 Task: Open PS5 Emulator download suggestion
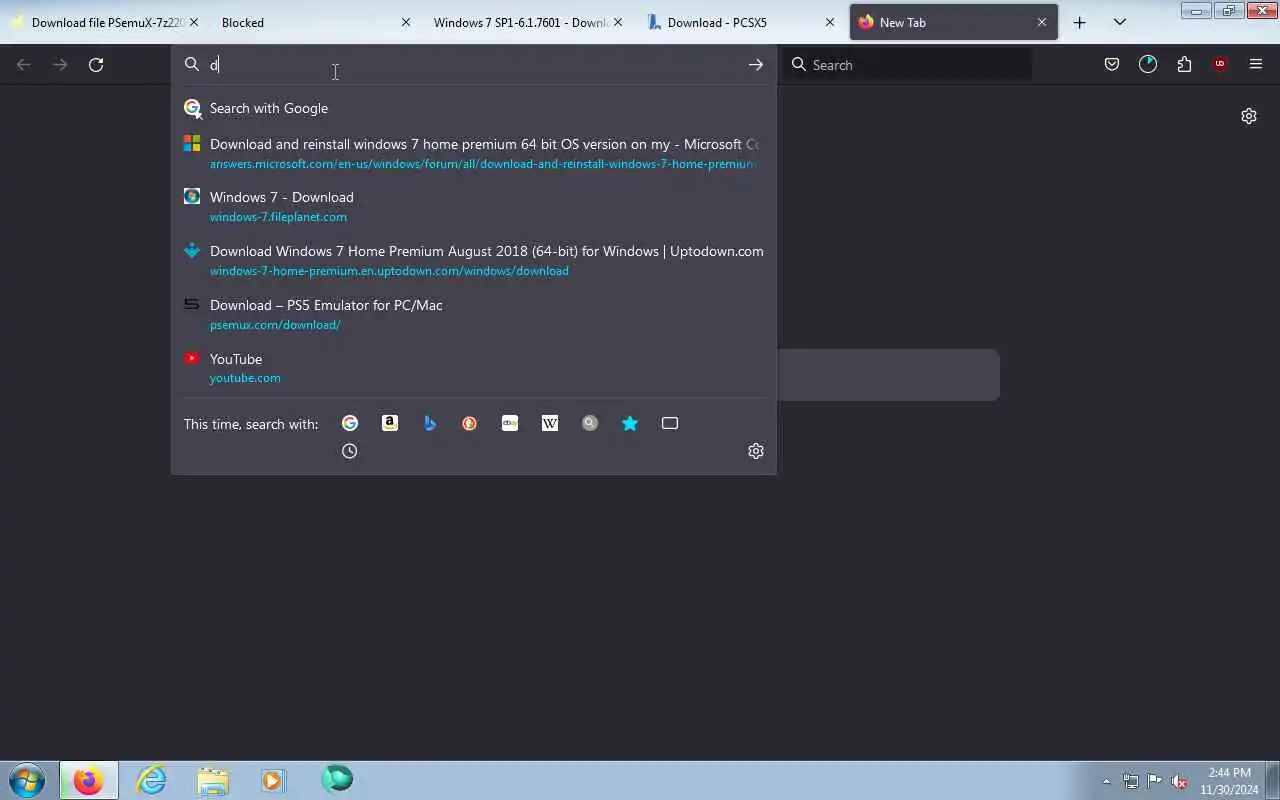[473, 314]
